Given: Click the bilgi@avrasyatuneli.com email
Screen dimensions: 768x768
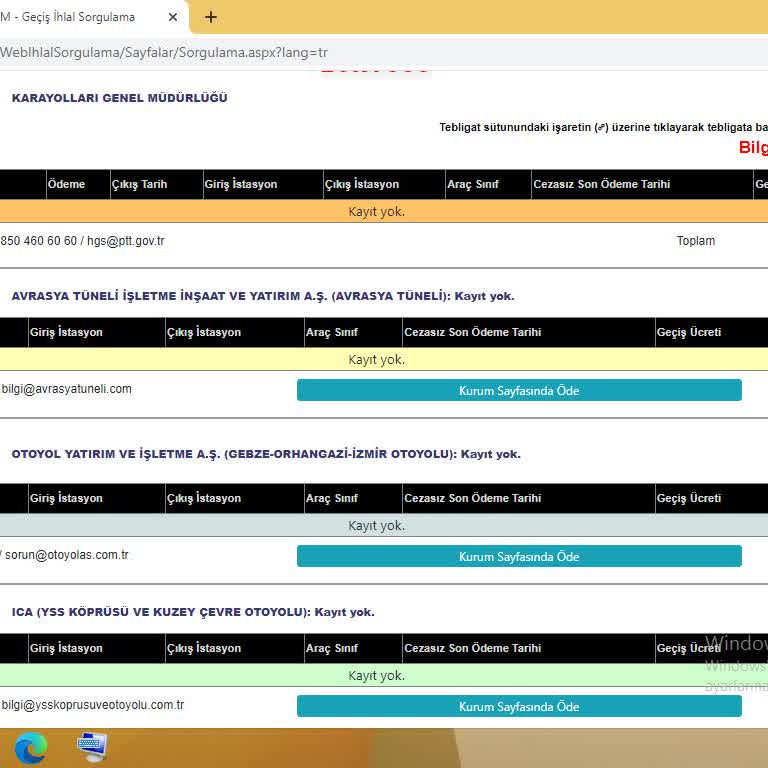Looking at the screenshot, I should (x=67, y=389).
